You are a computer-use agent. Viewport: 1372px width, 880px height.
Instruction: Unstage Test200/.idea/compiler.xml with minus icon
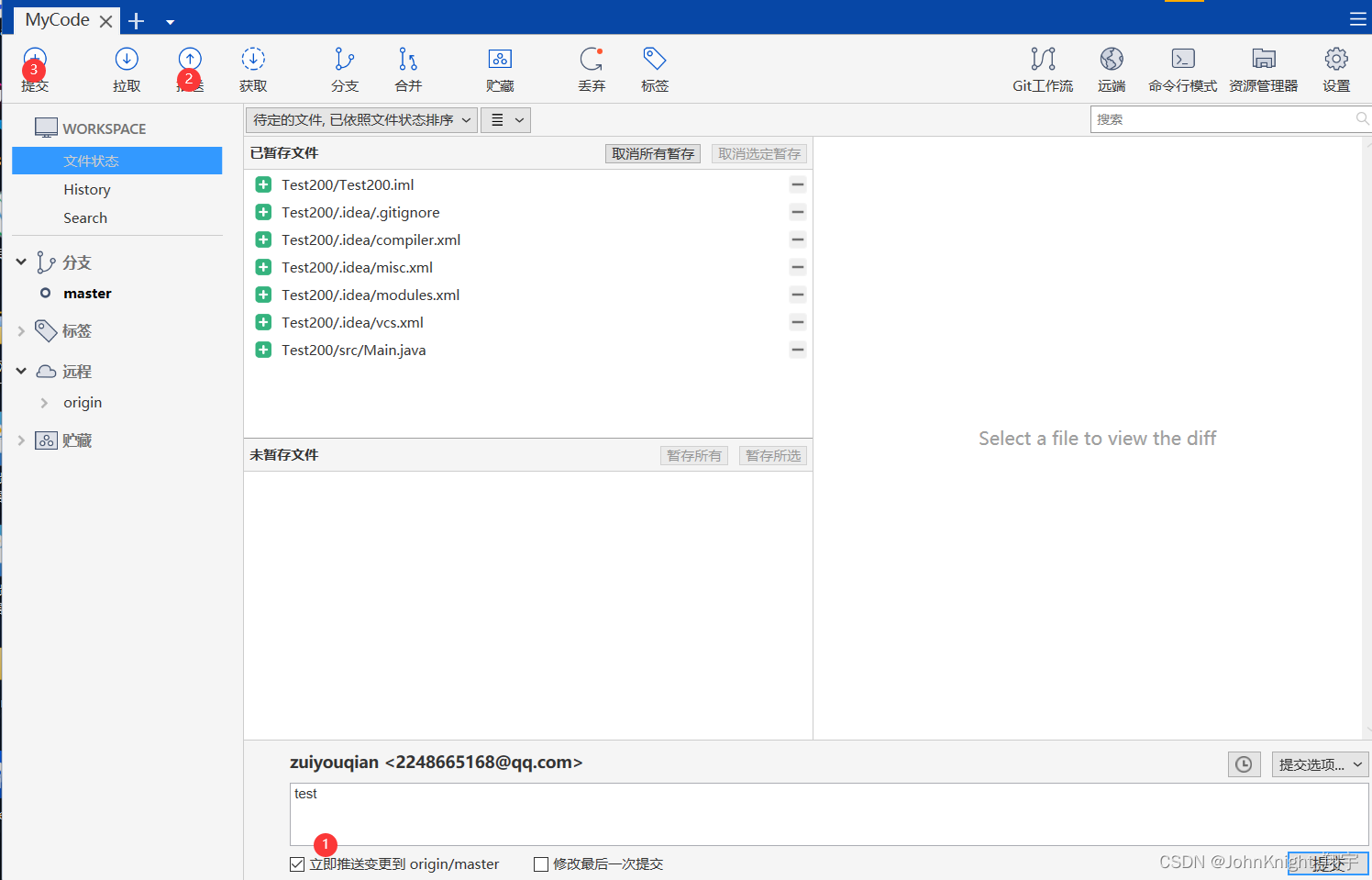click(x=798, y=239)
